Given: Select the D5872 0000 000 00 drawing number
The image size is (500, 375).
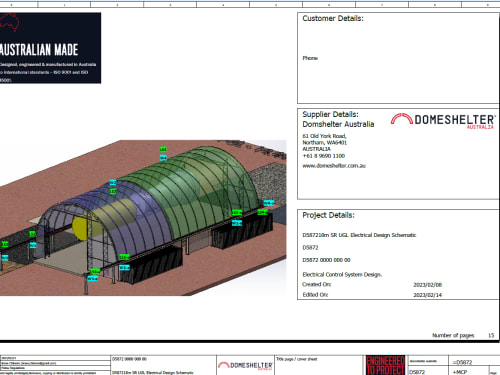Looking at the screenshot, I should coord(326,260).
